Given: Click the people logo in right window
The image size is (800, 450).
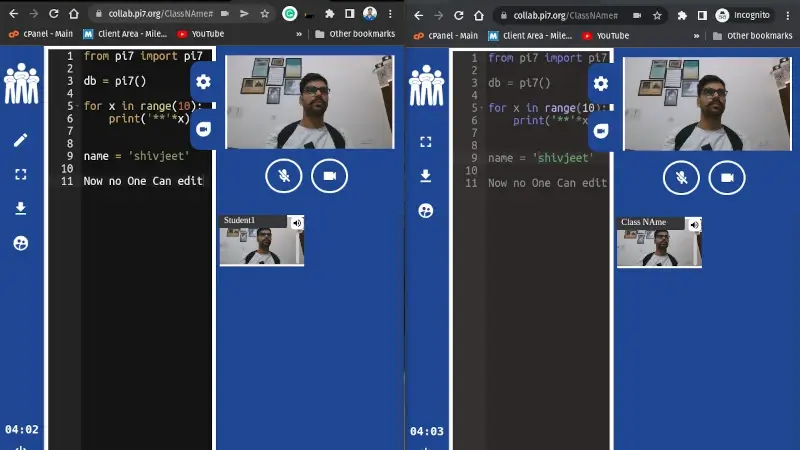Looking at the screenshot, I should coord(427,86).
